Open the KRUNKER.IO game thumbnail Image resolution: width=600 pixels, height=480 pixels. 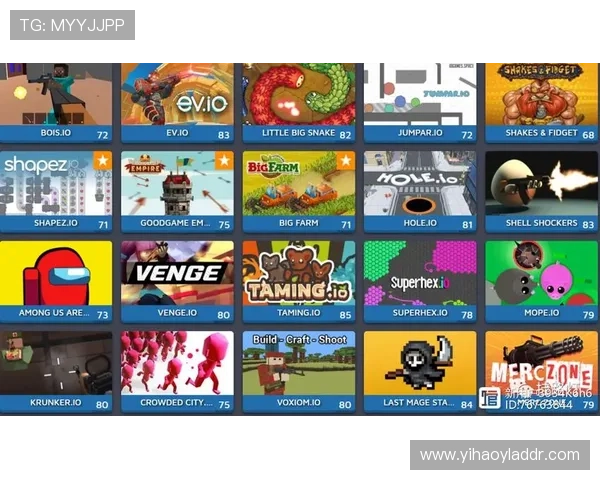tap(56, 363)
